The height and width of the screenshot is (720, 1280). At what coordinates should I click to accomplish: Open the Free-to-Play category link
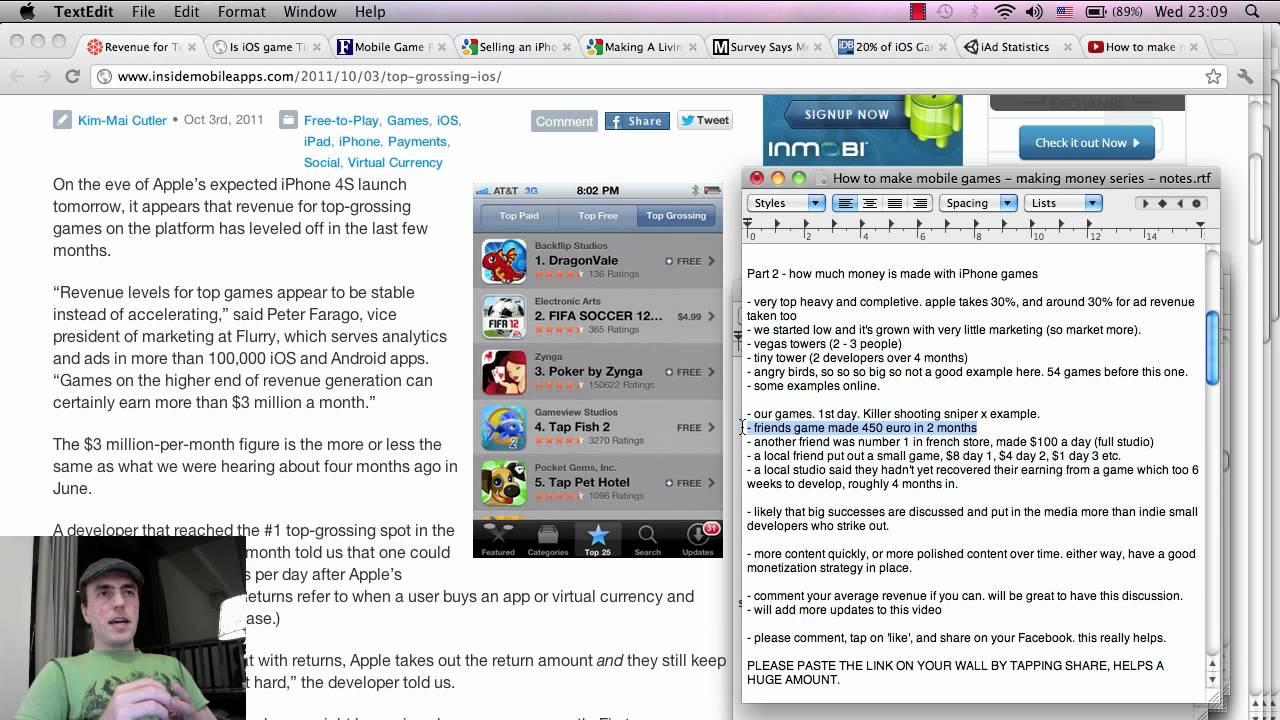pos(342,120)
